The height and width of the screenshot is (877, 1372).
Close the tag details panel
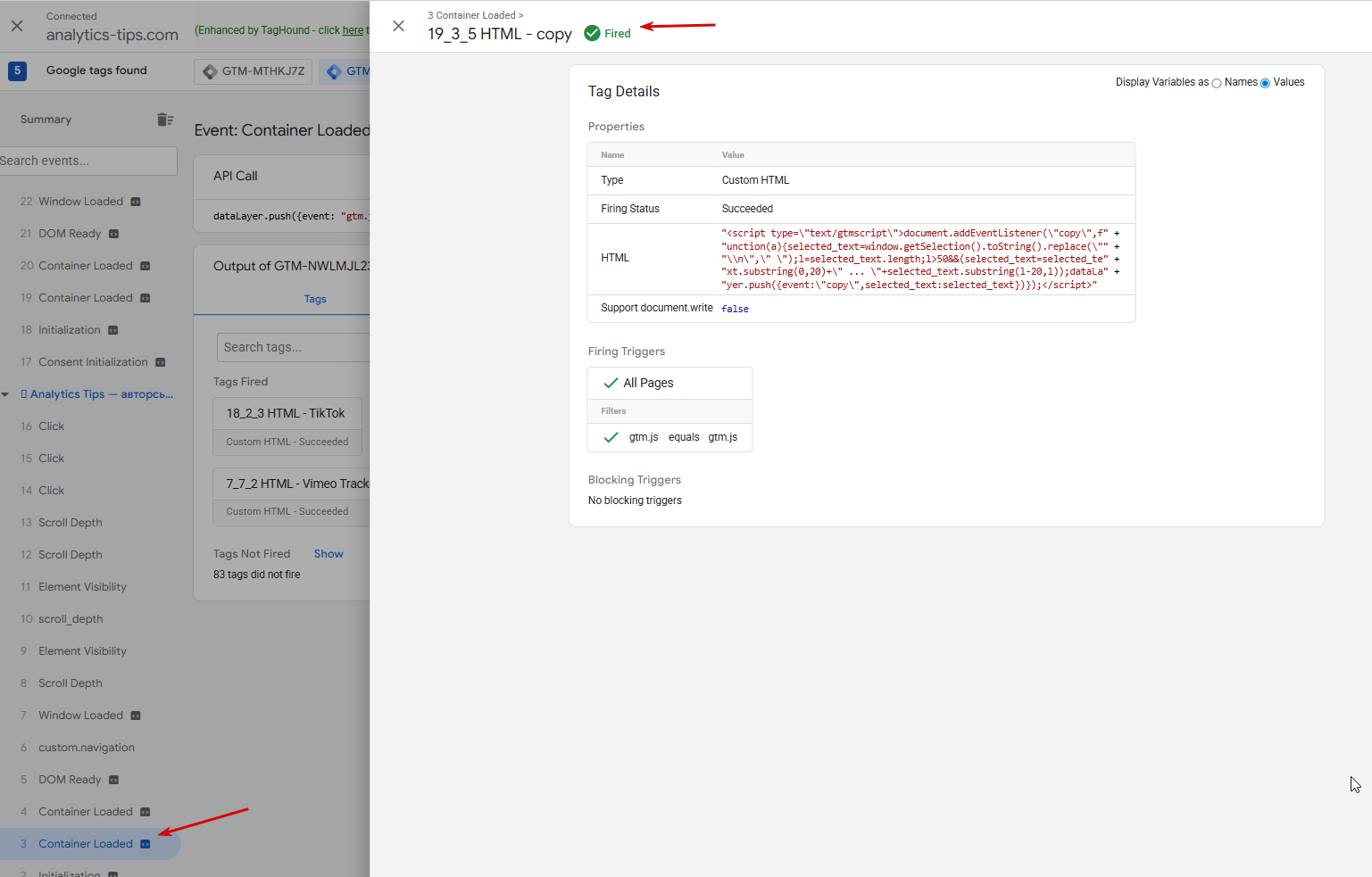pyautogui.click(x=398, y=26)
